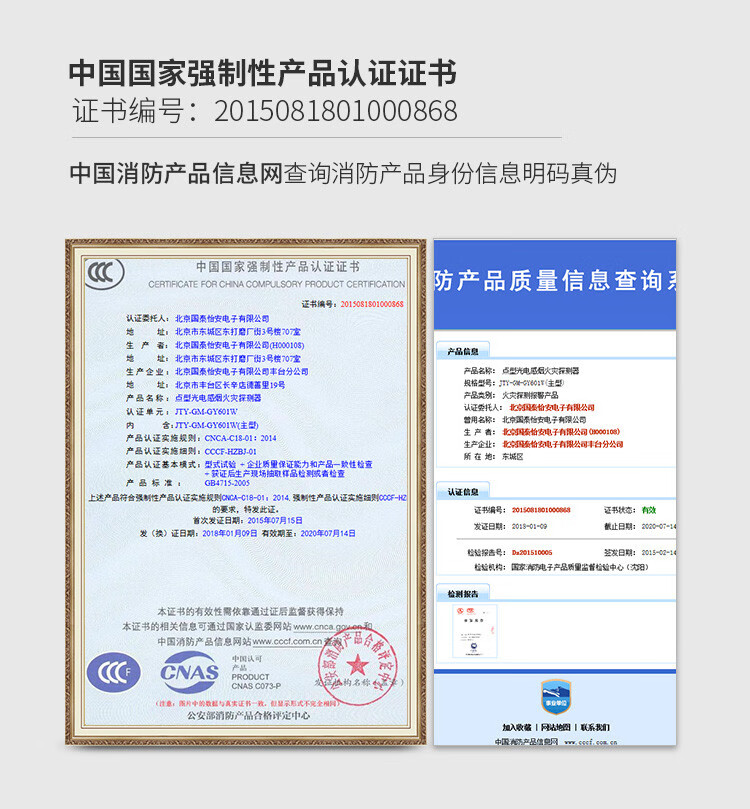Click red notice text at certificate bottom

pyautogui.click(x=247, y=704)
